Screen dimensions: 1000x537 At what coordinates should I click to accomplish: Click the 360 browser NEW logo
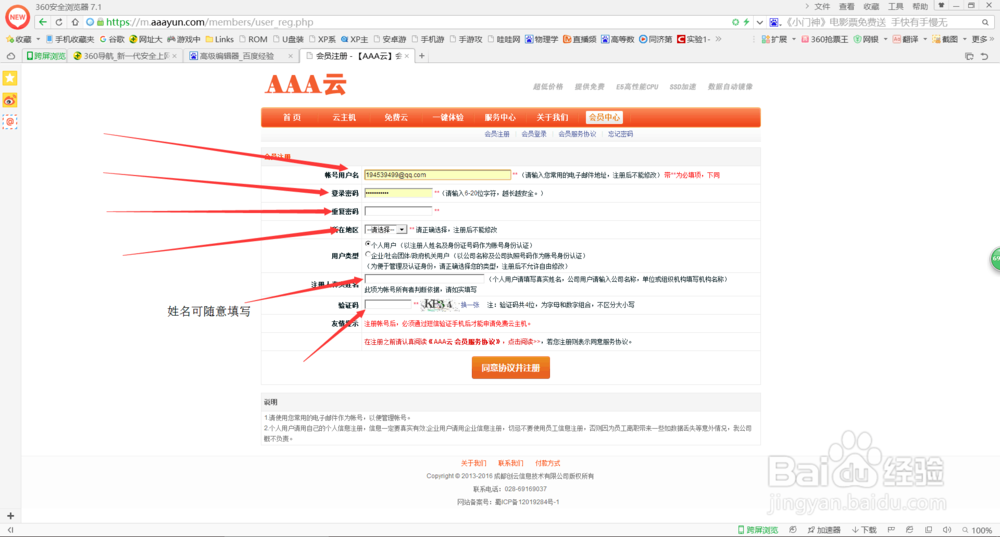17,17
